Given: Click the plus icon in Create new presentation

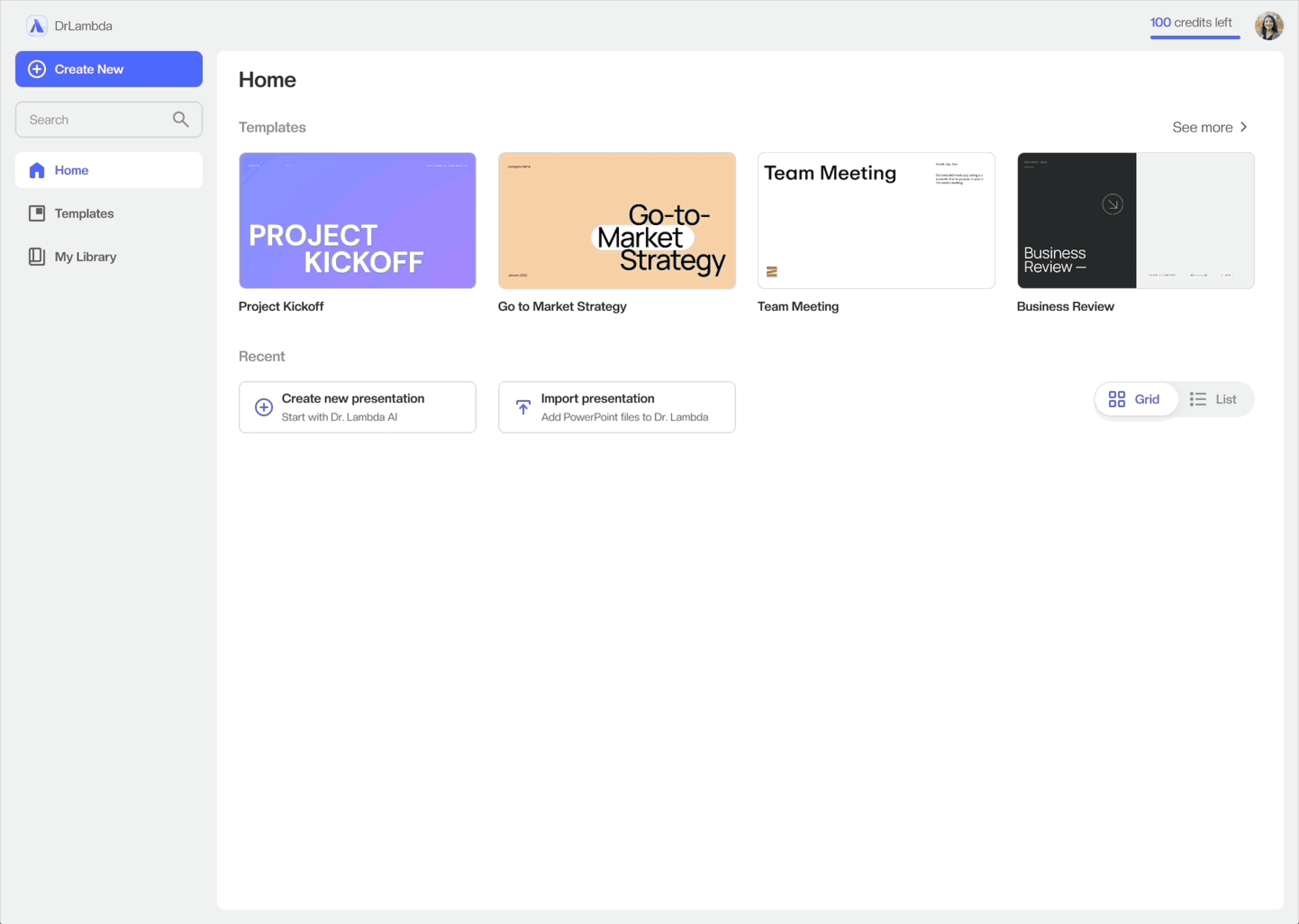Looking at the screenshot, I should pyautogui.click(x=264, y=407).
